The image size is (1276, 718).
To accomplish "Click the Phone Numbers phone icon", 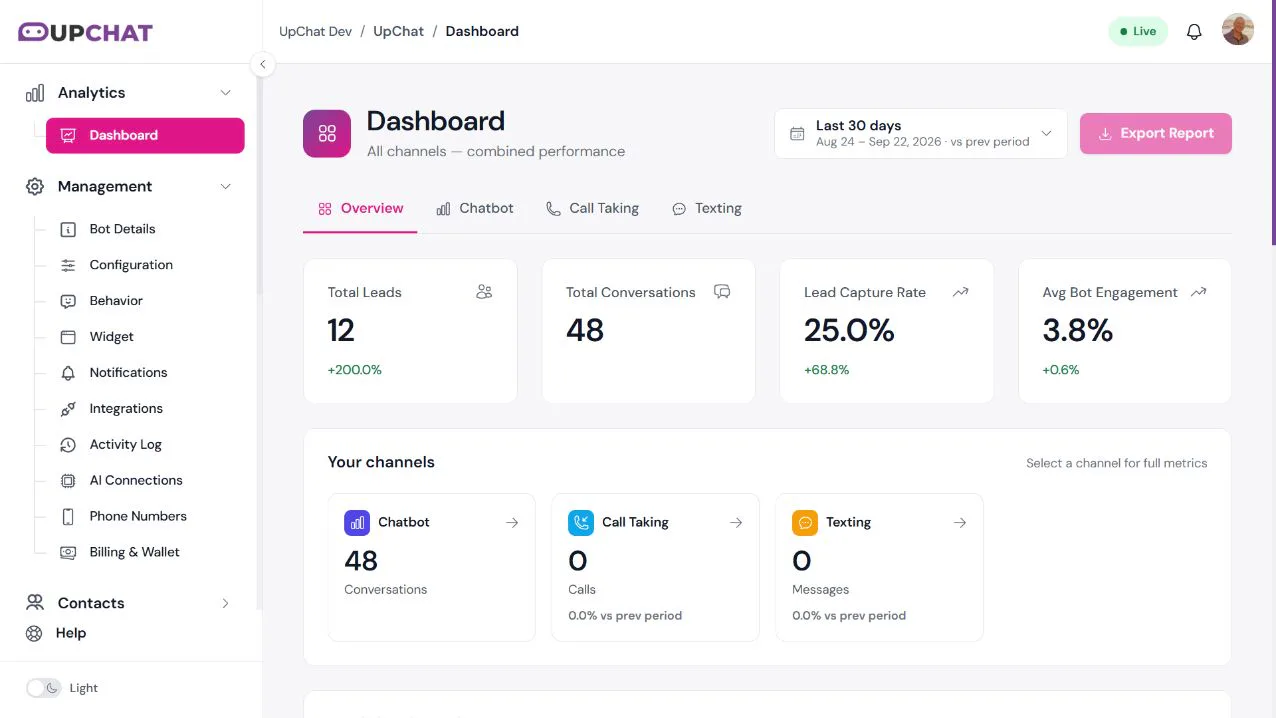I will pyautogui.click(x=68, y=517).
